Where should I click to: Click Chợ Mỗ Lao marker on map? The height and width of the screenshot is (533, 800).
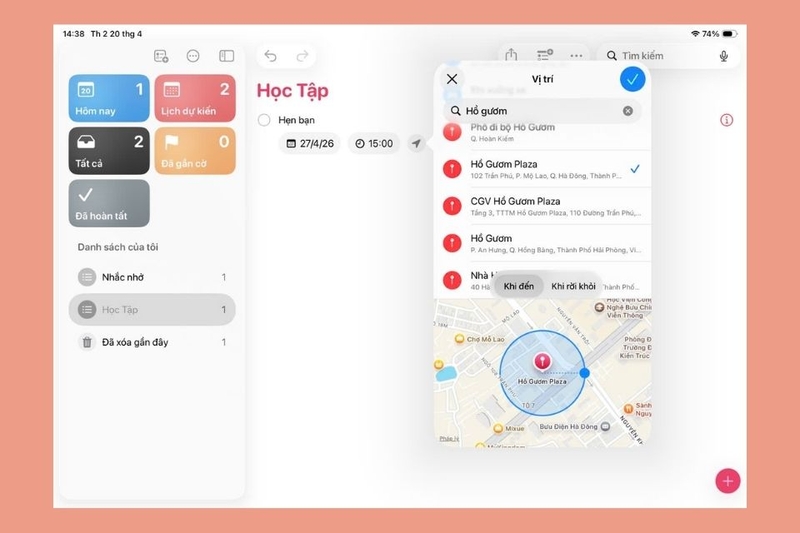459,339
